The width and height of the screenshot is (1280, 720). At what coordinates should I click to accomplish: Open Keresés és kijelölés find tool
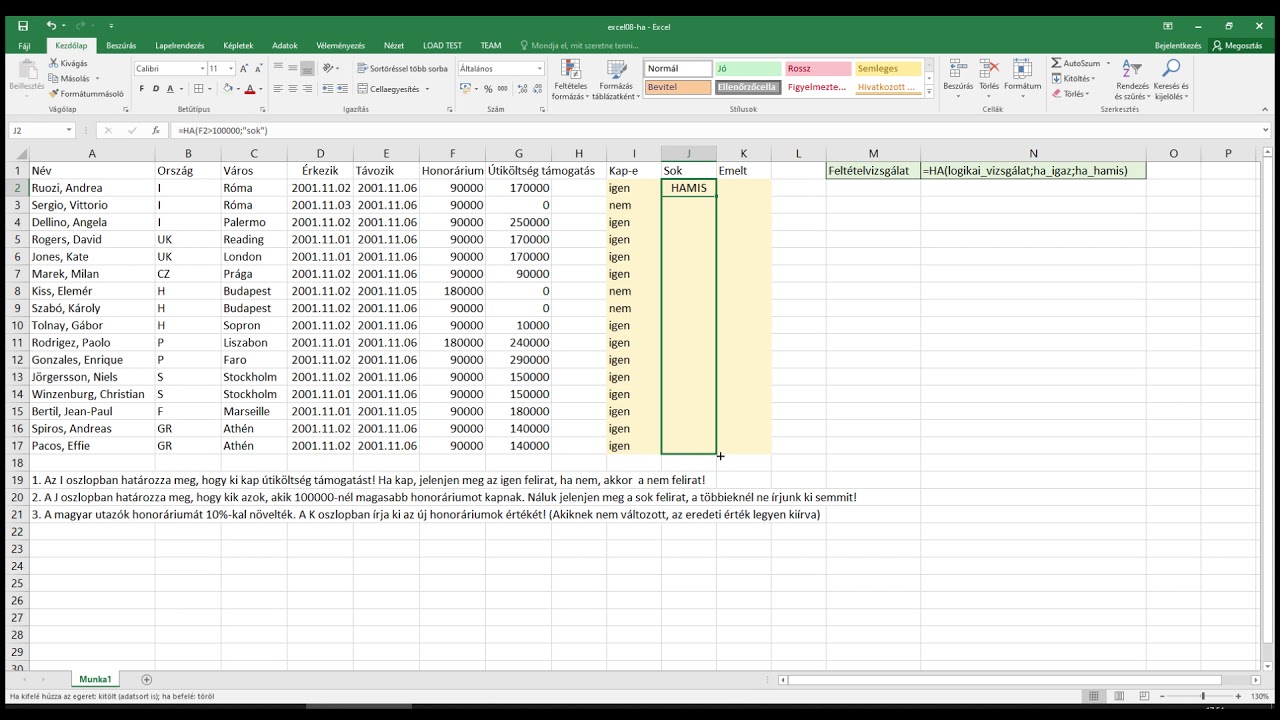pyautogui.click(x=1171, y=80)
